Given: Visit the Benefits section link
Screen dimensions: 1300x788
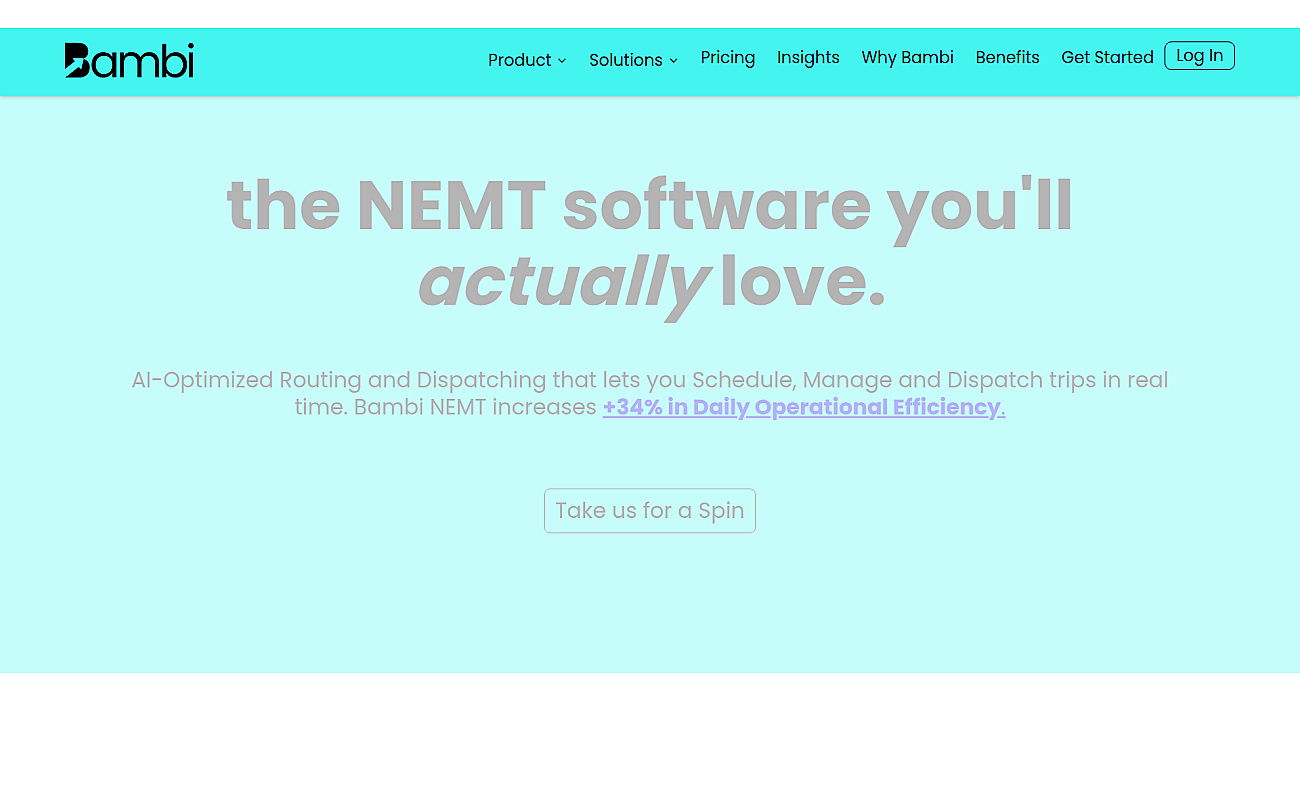Looking at the screenshot, I should [x=1007, y=57].
